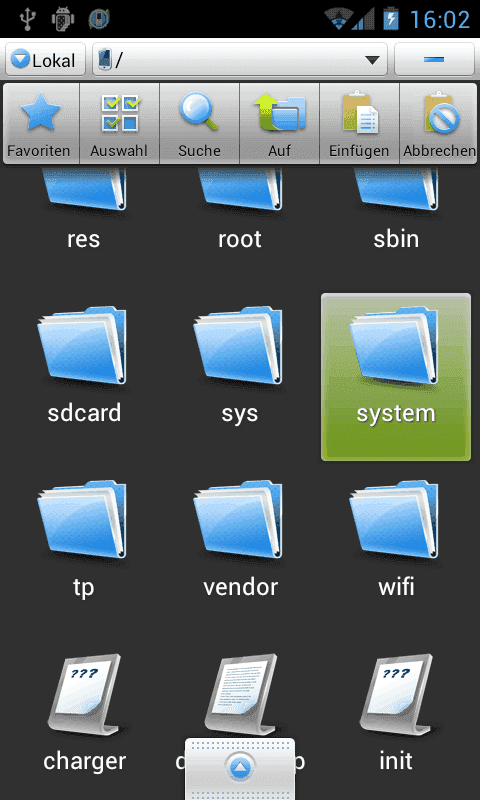This screenshot has width=480, height=800.
Task: Expand the Lokal location dropdown
Action: click(45, 60)
